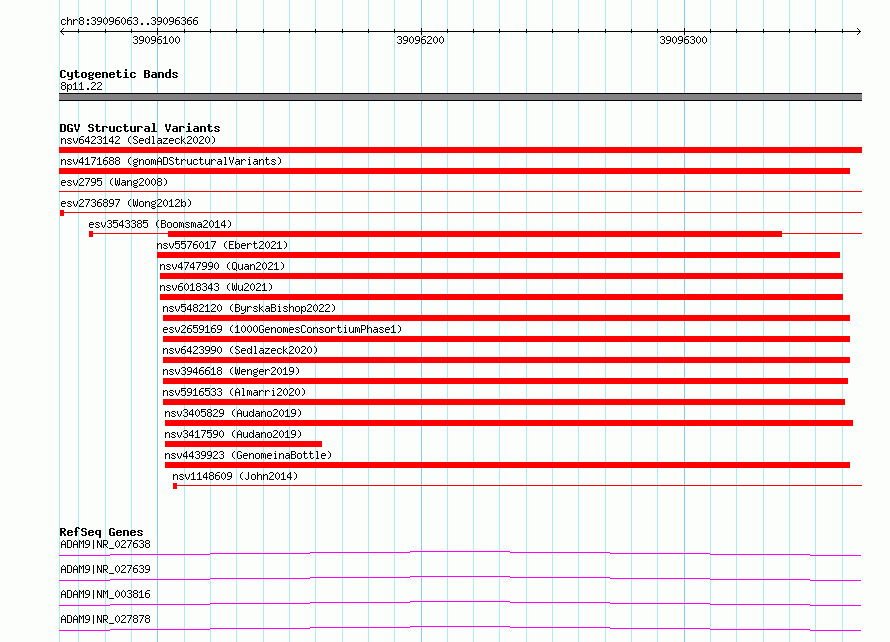
Task: Click the short red bar of nsv3417590
Action: [x=243, y=444]
